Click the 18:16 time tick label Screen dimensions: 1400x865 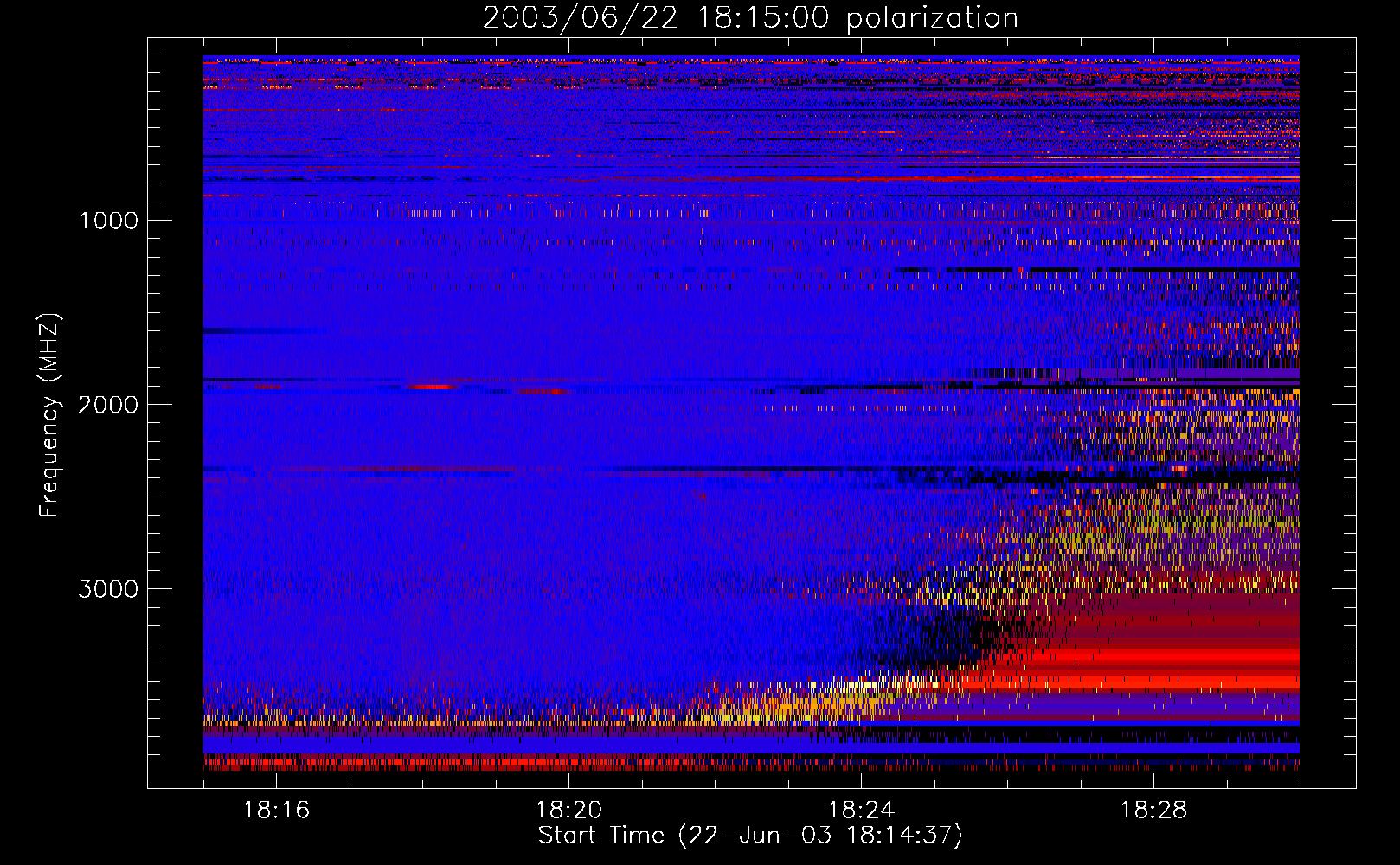click(276, 810)
